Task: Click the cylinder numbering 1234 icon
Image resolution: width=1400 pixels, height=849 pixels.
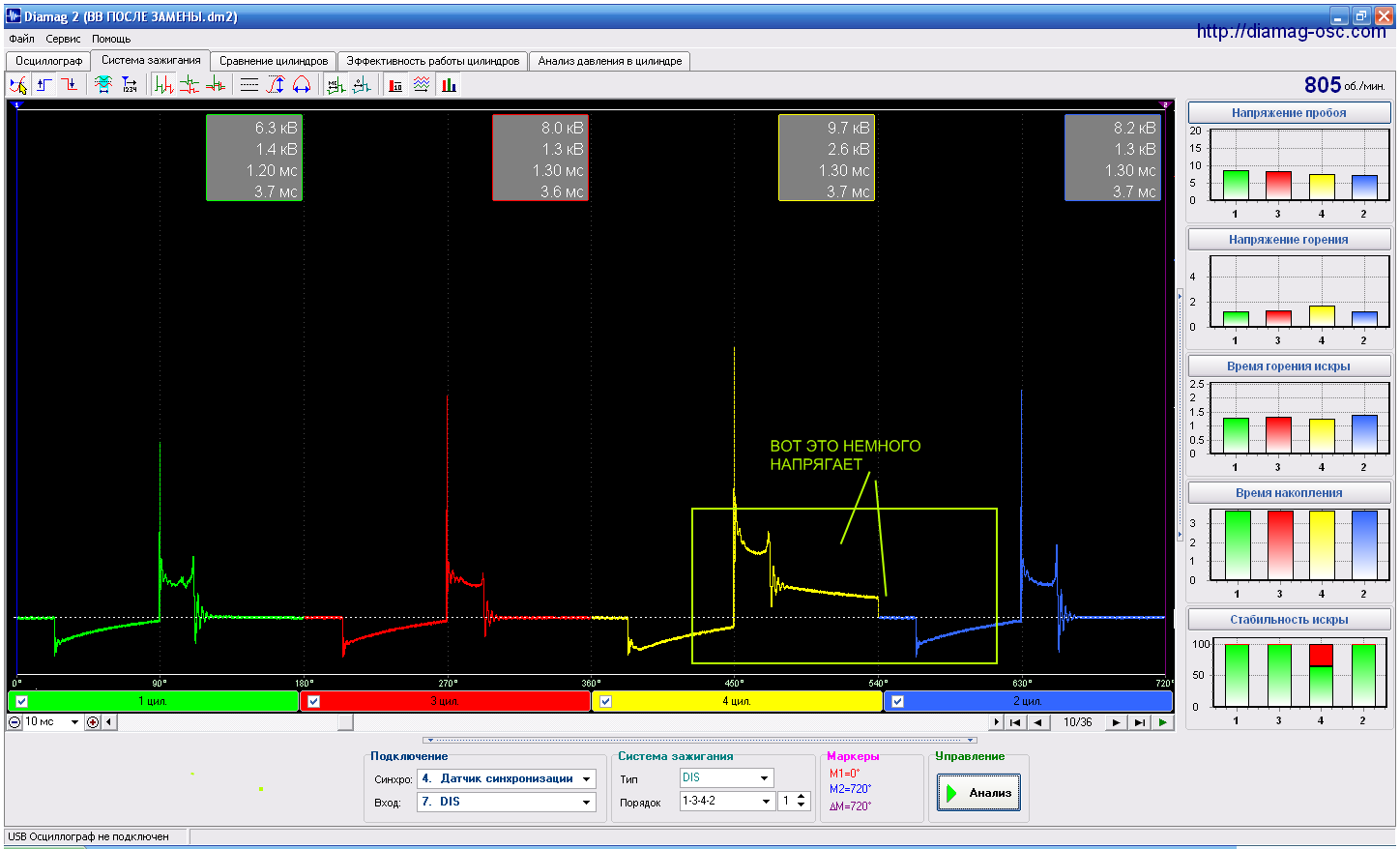Action: [x=129, y=85]
